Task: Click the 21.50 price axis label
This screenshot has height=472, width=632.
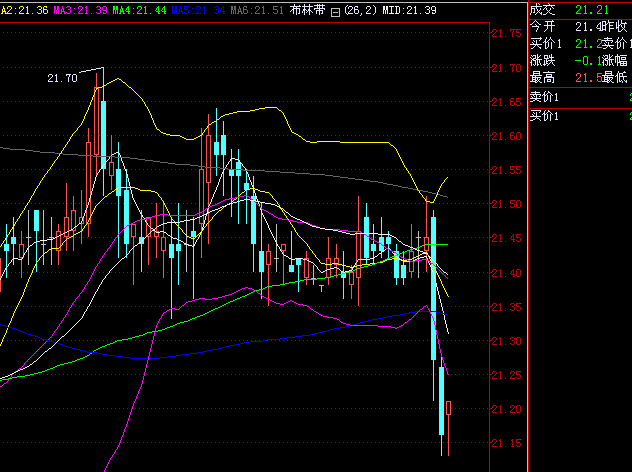Action: (x=506, y=204)
